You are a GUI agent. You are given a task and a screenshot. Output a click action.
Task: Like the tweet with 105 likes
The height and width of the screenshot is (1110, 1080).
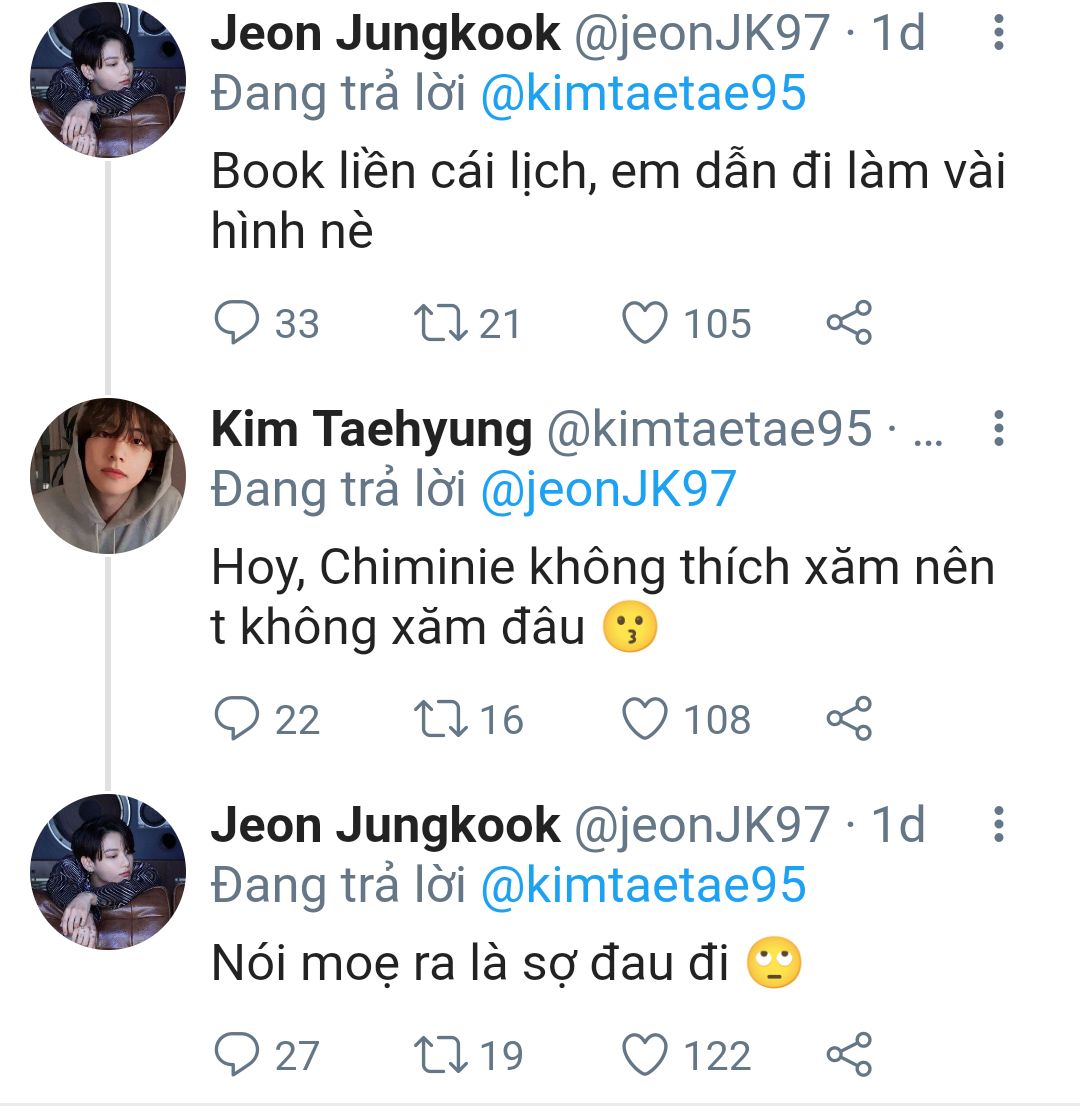pyautogui.click(x=645, y=324)
